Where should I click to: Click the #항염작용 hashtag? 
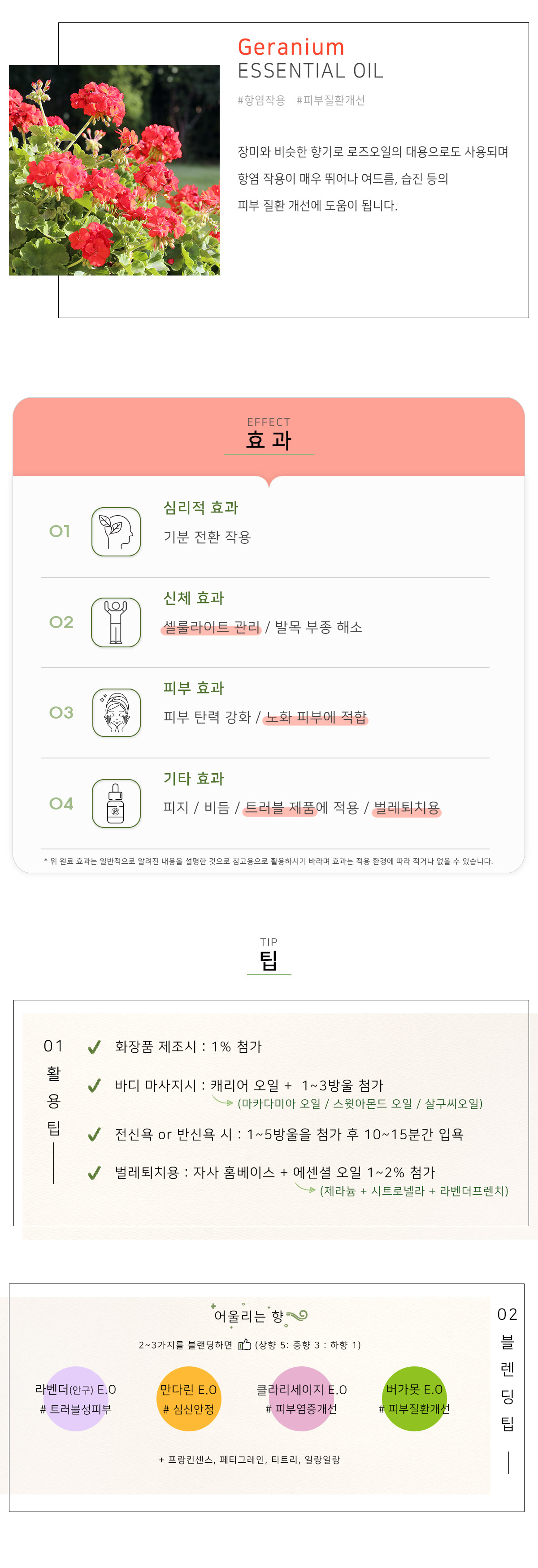(261, 100)
